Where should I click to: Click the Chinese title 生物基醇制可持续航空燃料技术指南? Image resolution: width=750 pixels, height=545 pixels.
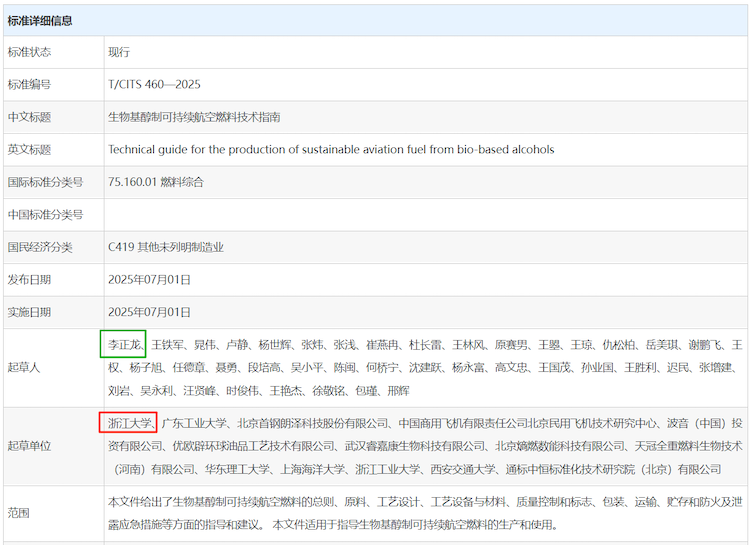point(194,117)
